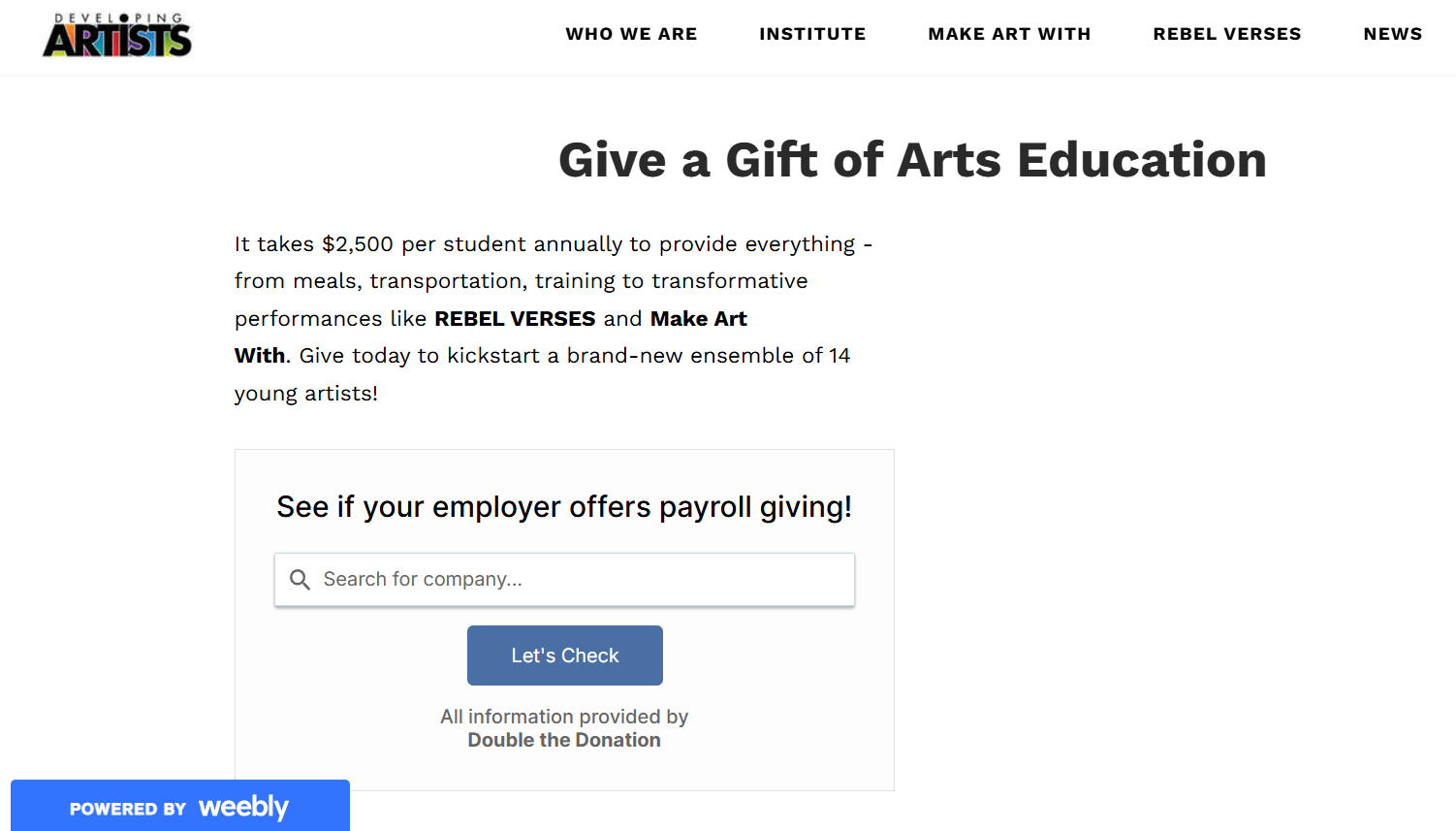
Task: Click the Weebly logo icon
Action: [243, 806]
